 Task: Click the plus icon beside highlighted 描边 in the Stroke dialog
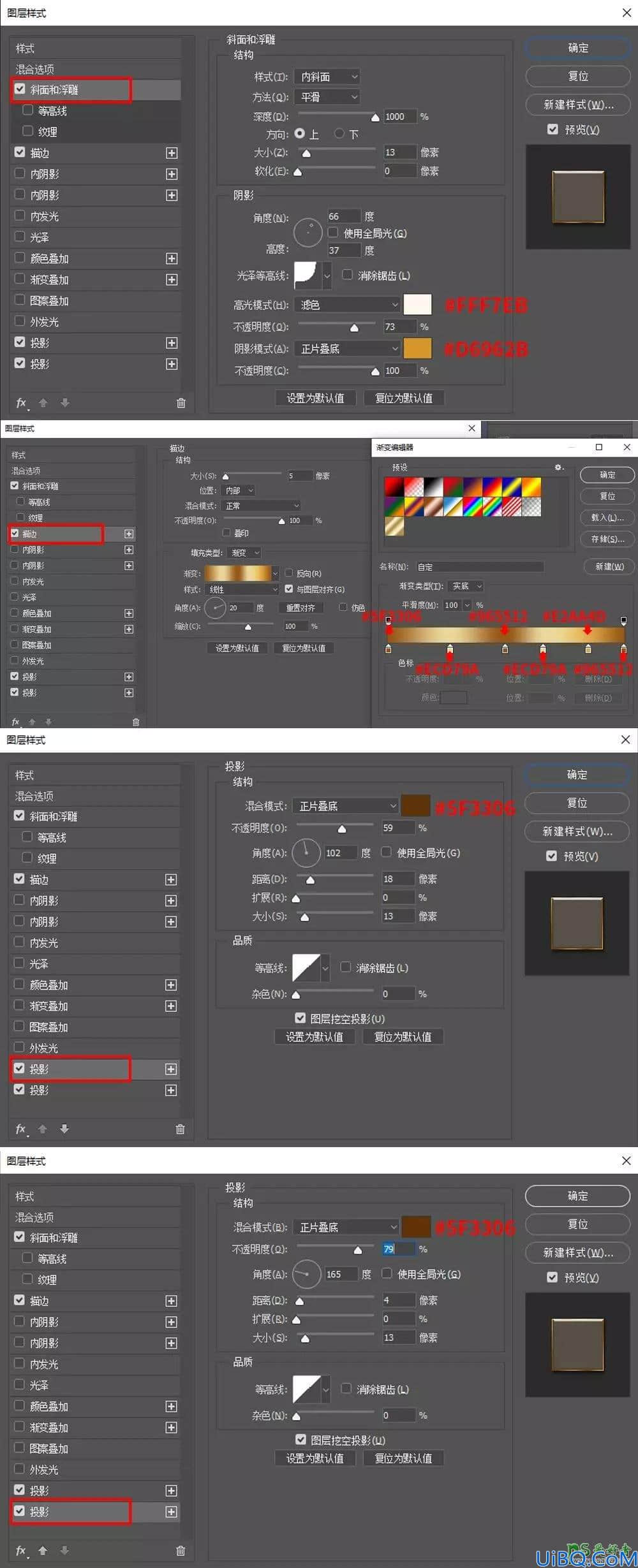point(129,534)
